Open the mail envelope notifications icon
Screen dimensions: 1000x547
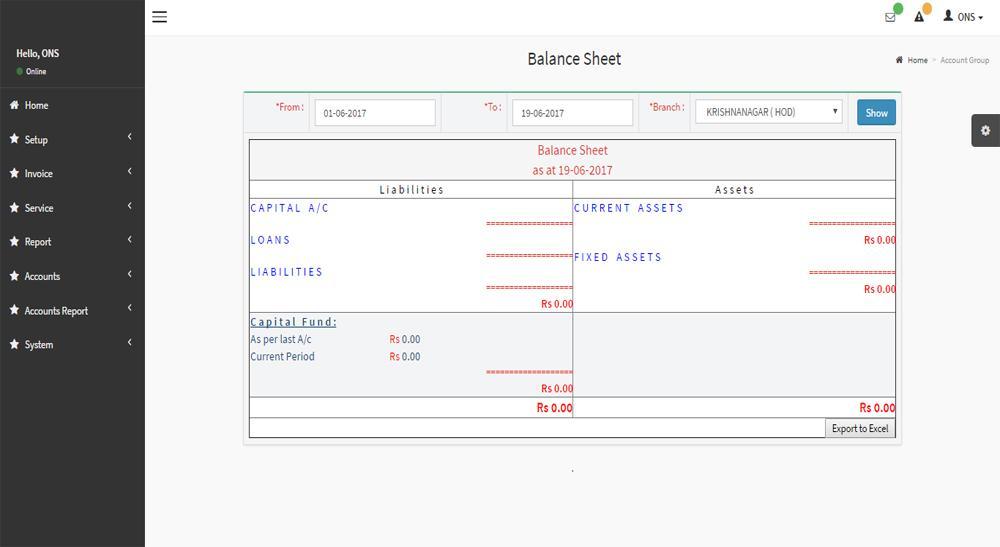point(890,17)
